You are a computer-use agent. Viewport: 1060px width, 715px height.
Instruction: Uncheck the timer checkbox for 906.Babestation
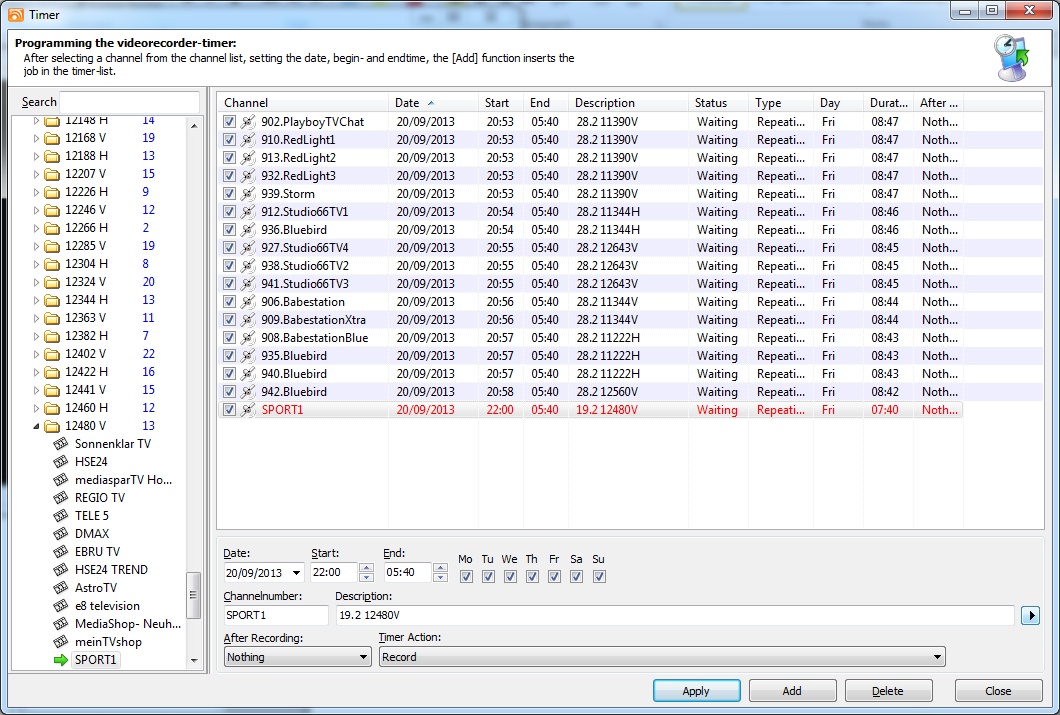[229, 302]
